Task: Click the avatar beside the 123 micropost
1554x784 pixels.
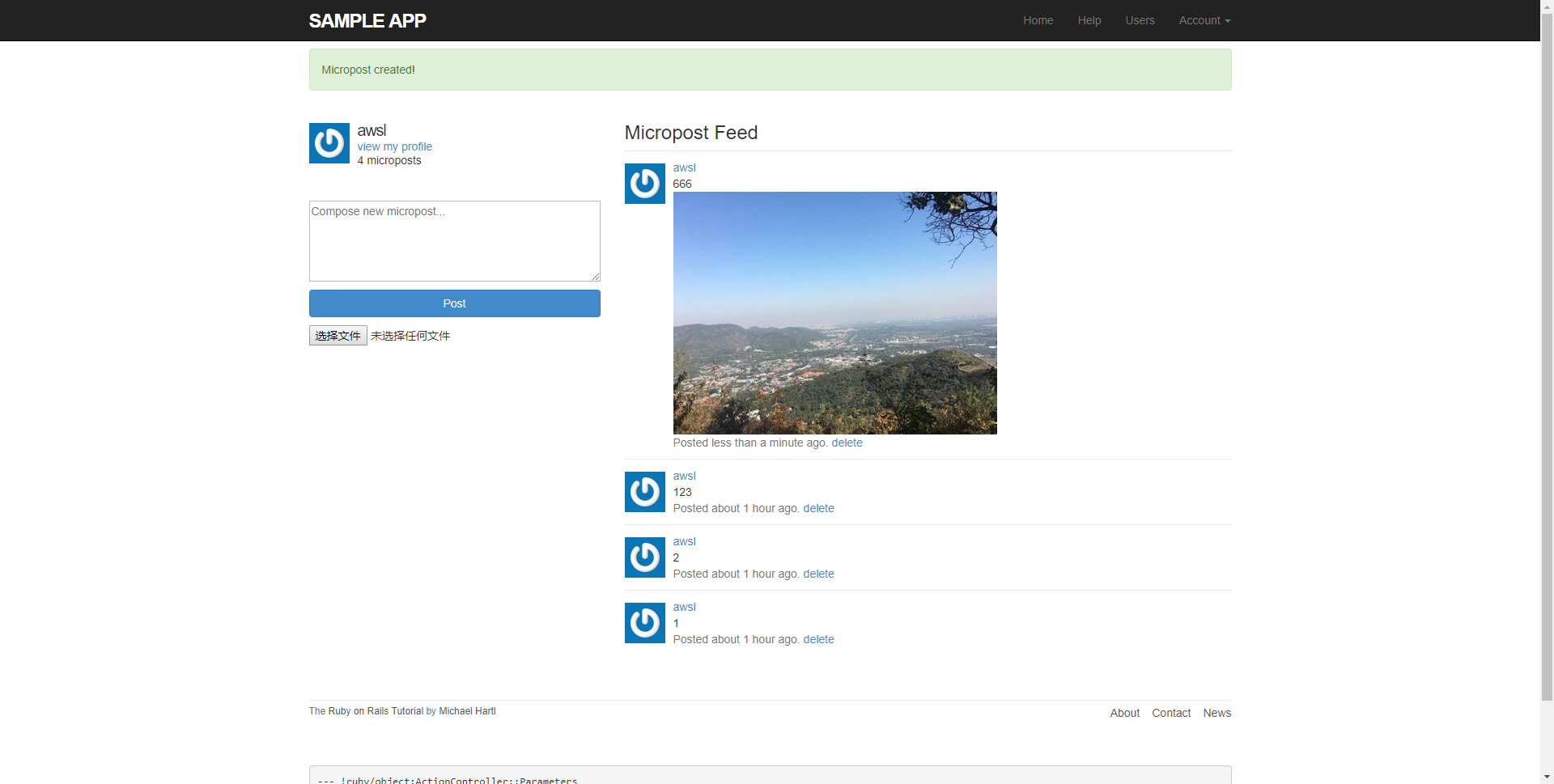Action: coord(645,492)
